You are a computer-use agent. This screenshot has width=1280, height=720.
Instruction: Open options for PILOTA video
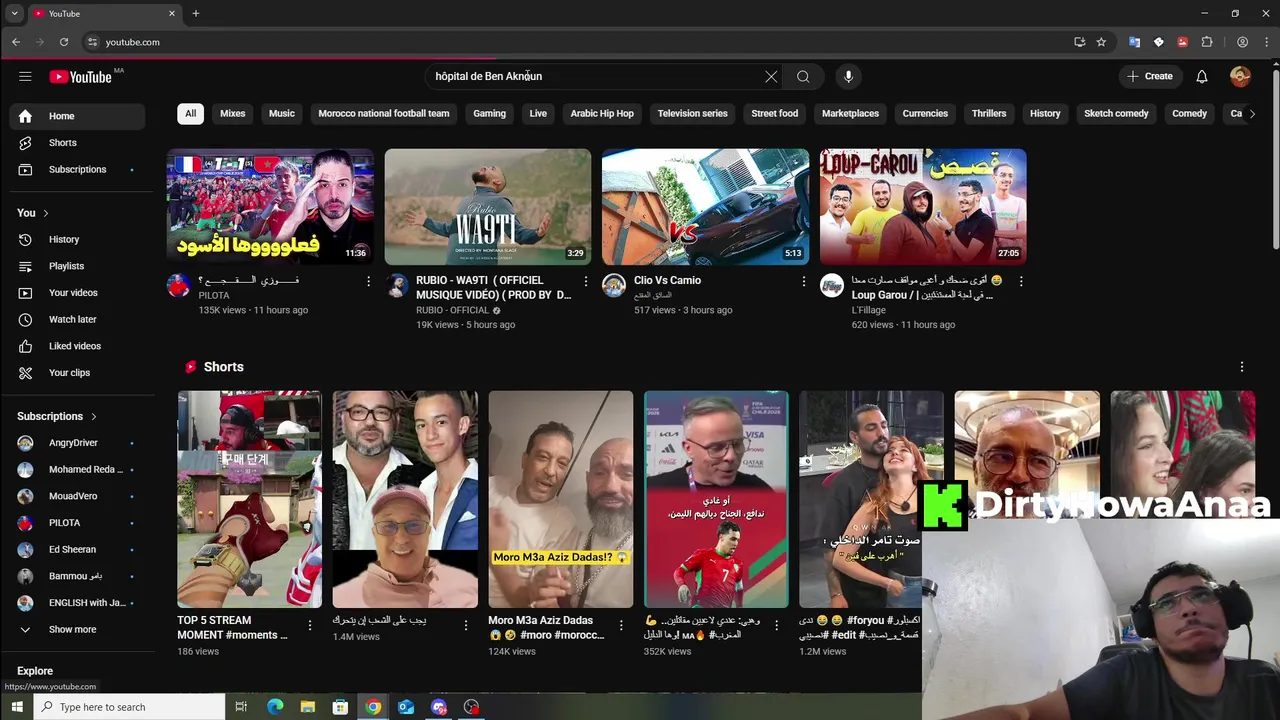[368, 282]
